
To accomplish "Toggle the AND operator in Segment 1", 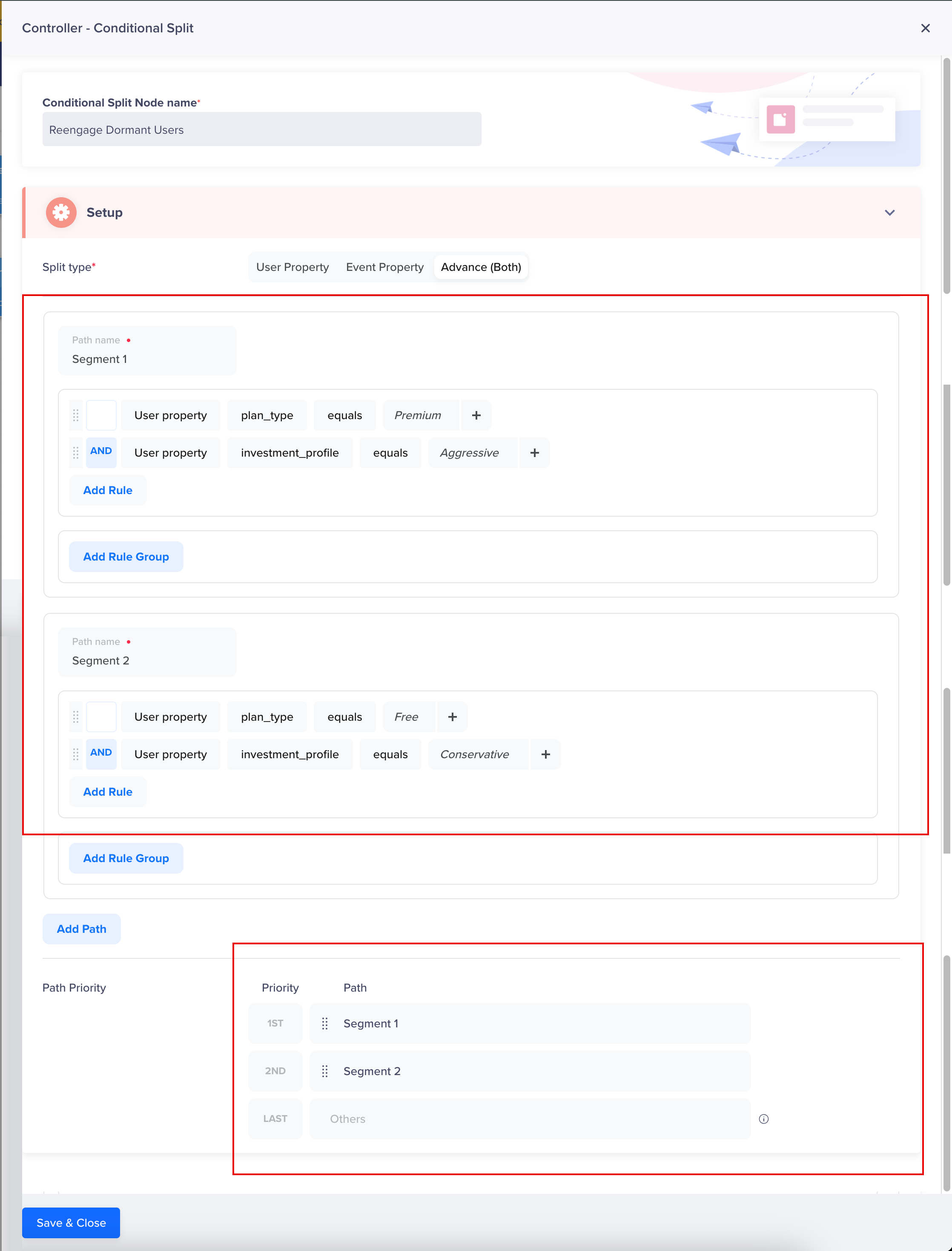I will [100, 452].
